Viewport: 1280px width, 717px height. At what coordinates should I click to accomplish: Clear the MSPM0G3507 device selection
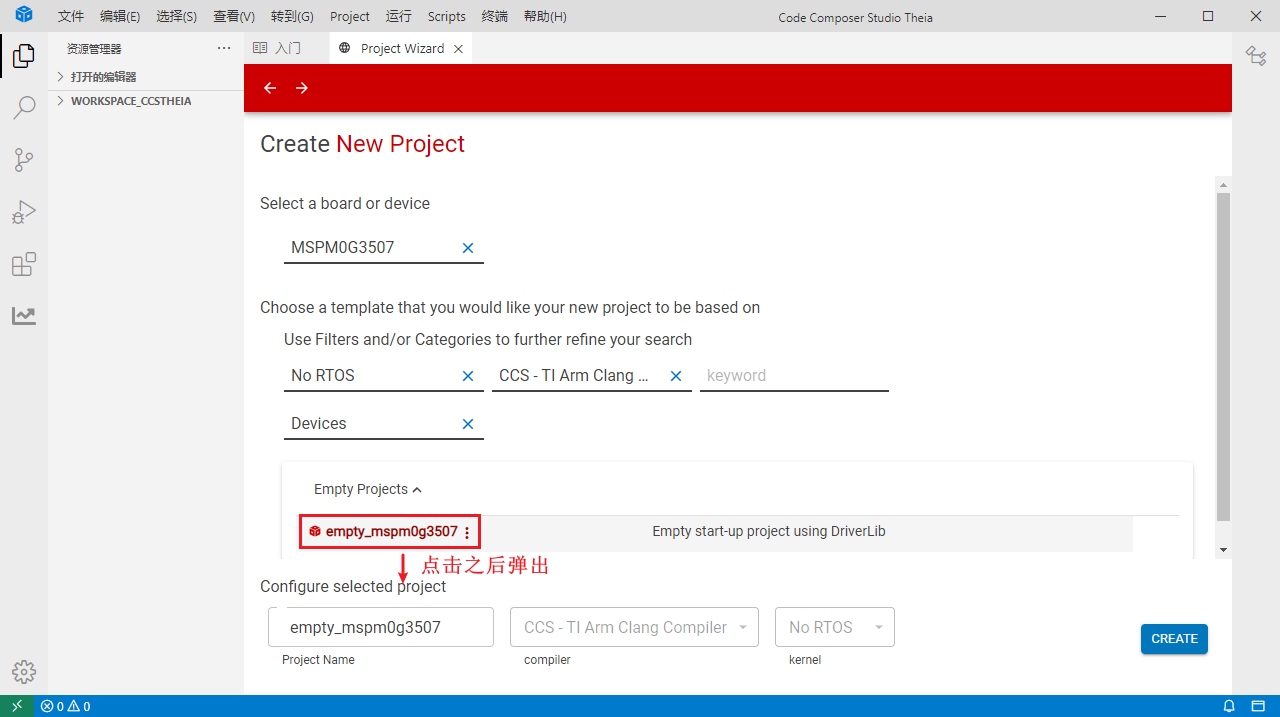point(468,248)
